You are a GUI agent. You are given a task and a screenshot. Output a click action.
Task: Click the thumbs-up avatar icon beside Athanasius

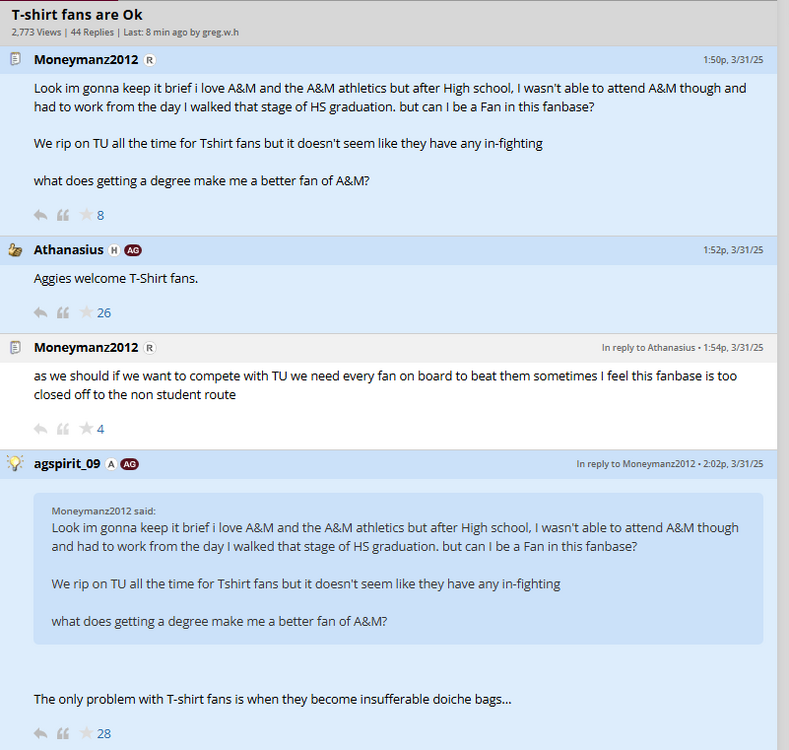15,250
